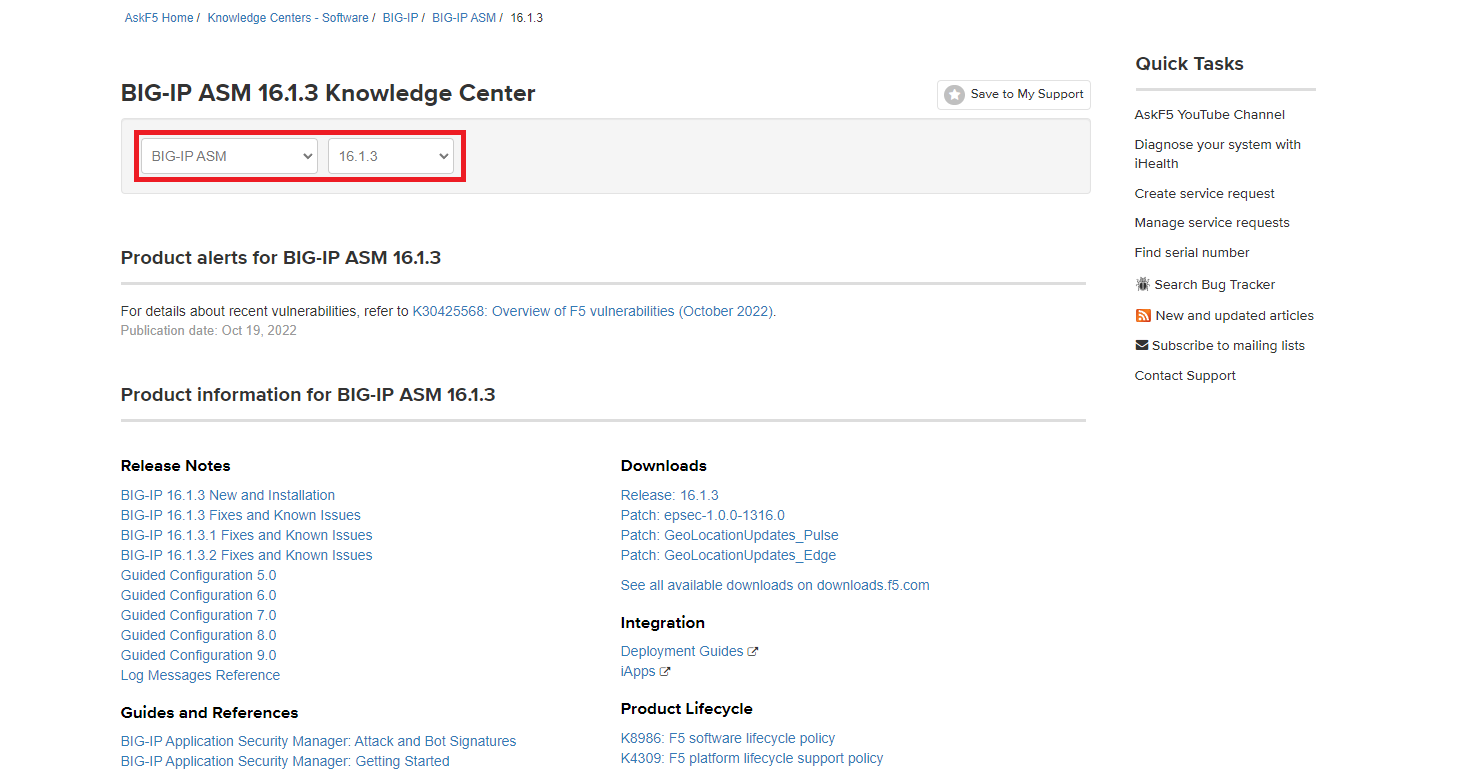Open Patch GeoLocationUpdates_Pulse download

click(x=729, y=535)
